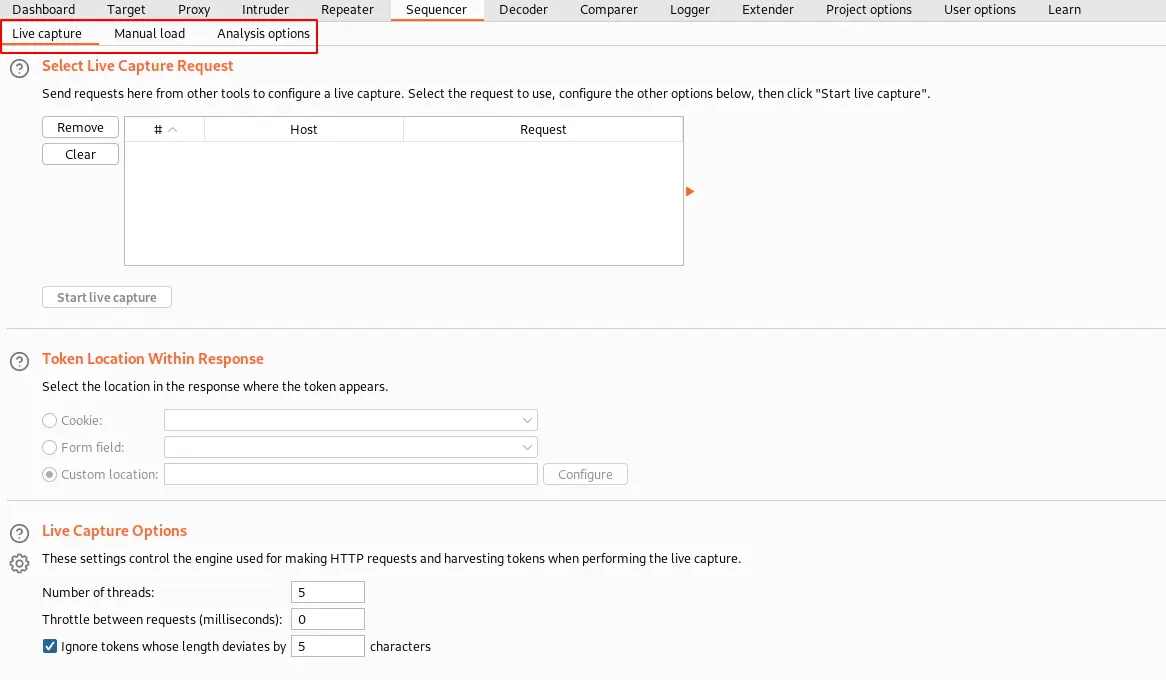The image size is (1166, 680).
Task: Choose the Custom location radio option
Action: 50,474
